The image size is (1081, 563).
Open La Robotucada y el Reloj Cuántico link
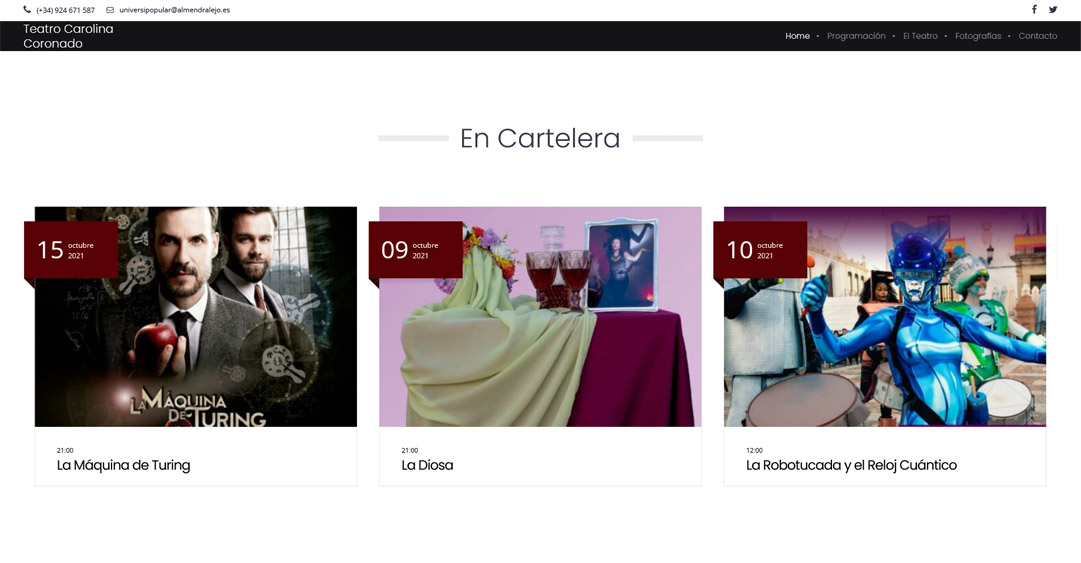click(x=851, y=465)
